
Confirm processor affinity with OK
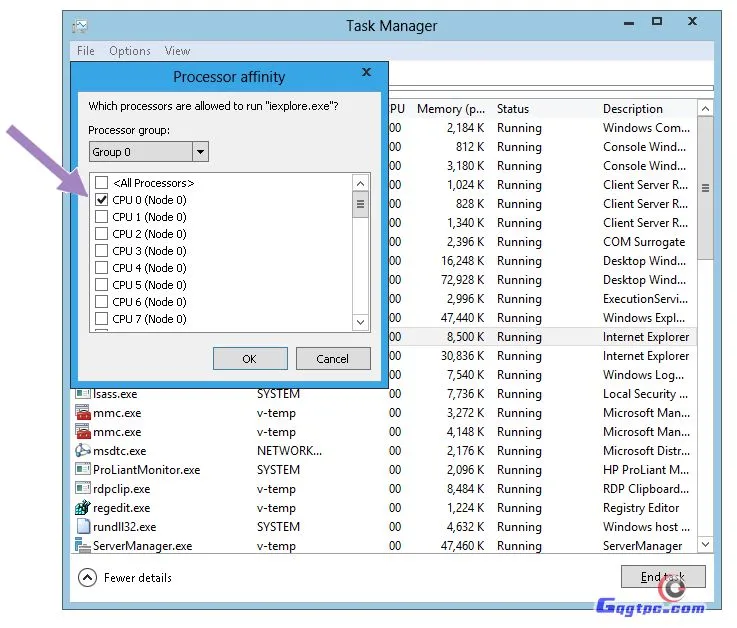point(249,358)
